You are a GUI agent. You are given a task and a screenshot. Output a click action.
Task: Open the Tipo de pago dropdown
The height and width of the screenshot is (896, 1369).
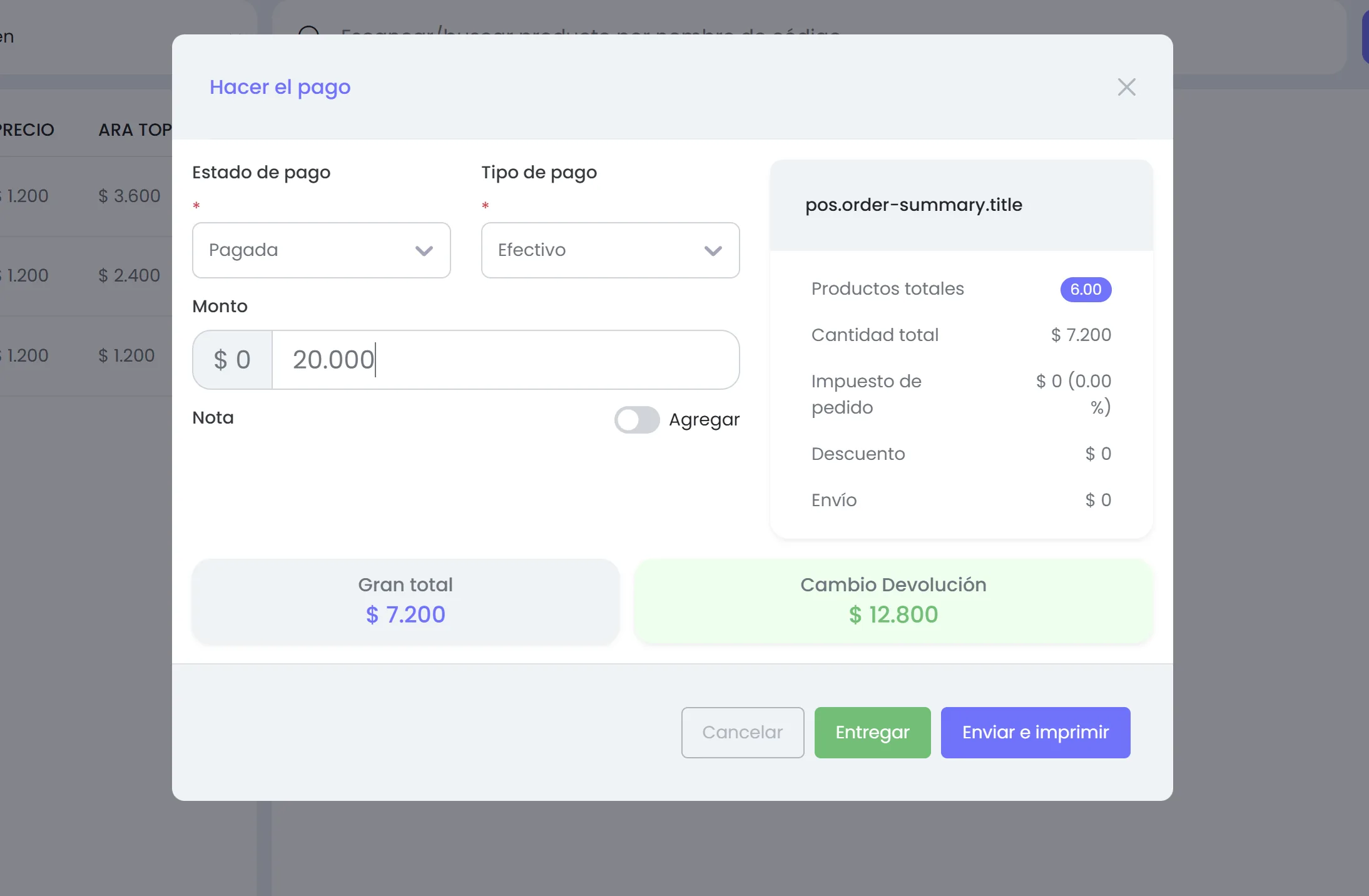tap(610, 250)
